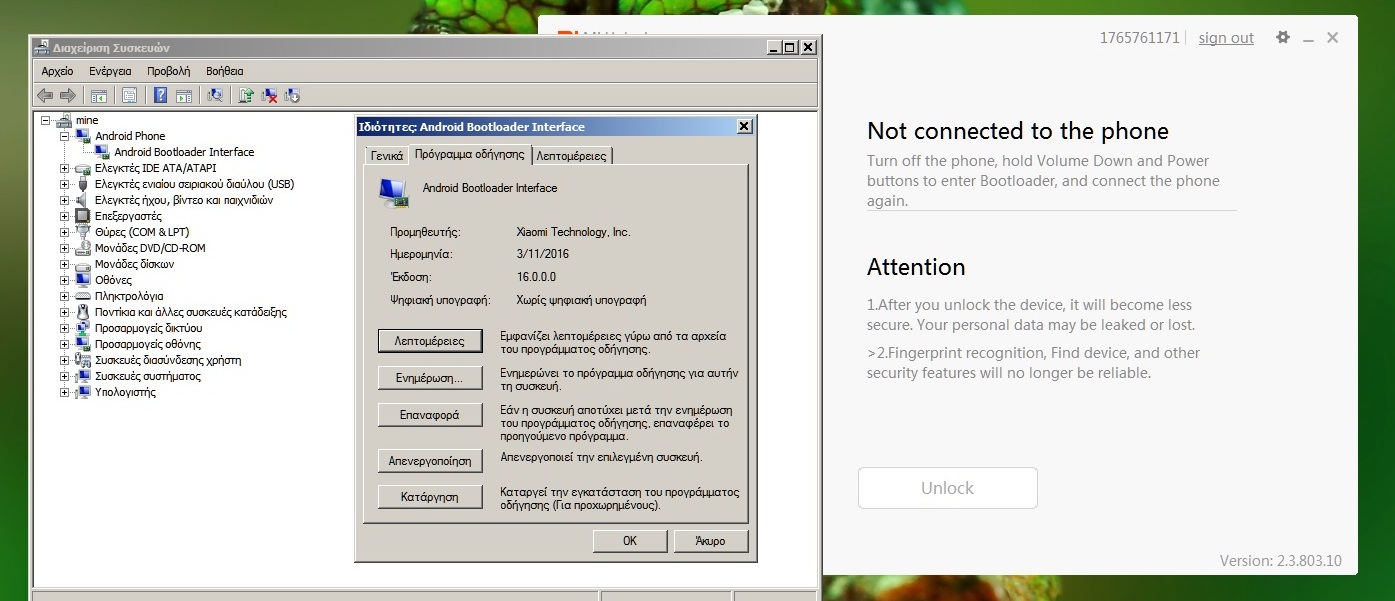Click the Κατάργηση uninstall driver button
The height and width of the screenshot is (601, 1395).
coord(430,497)
